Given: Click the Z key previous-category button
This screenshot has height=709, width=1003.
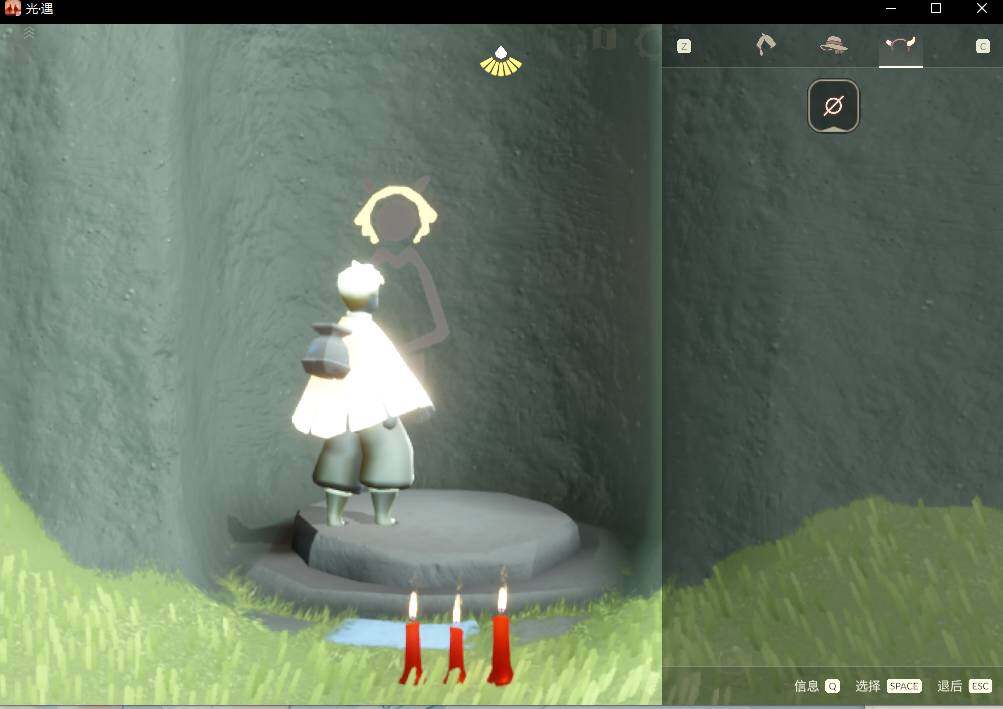Looking at the screenshot, I should tap(684, 46).
